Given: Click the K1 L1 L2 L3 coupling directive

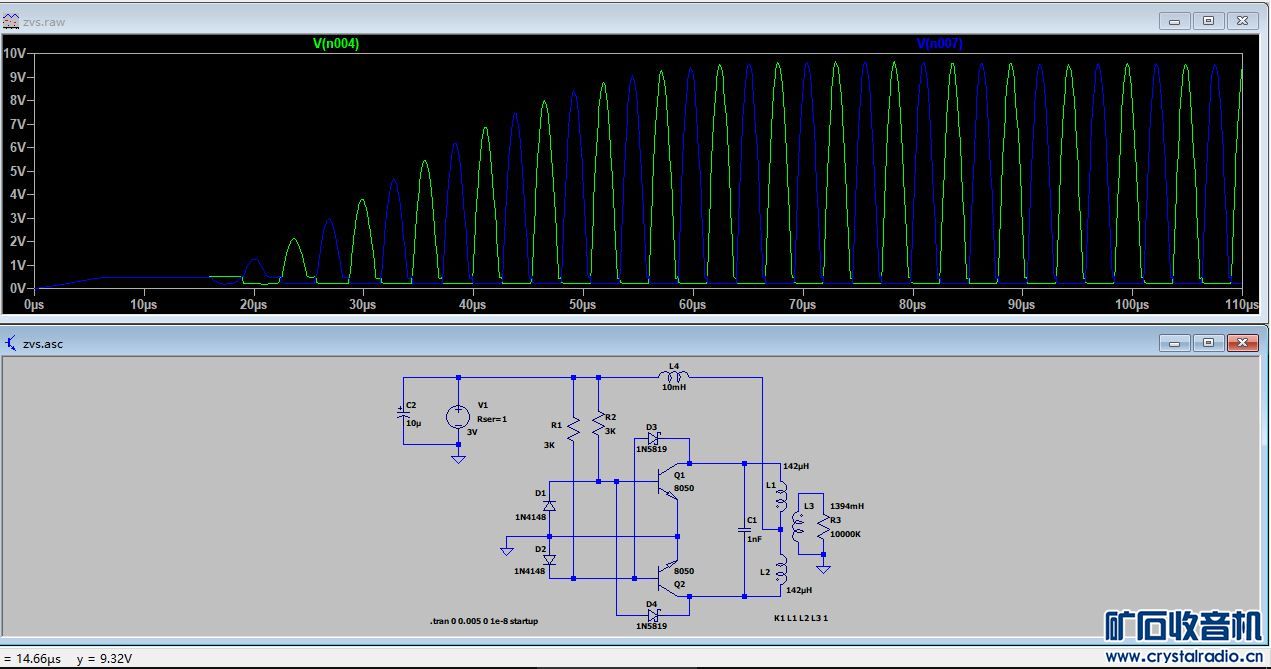Looking at the screenshot, I should coord(800,618).
